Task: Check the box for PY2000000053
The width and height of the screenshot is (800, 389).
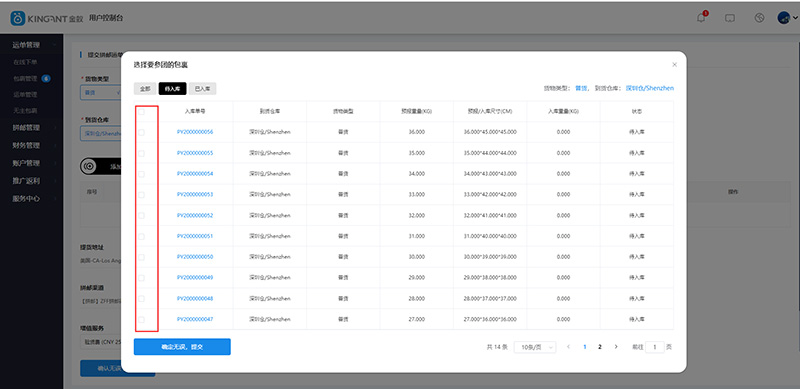Action: point(141,194)
